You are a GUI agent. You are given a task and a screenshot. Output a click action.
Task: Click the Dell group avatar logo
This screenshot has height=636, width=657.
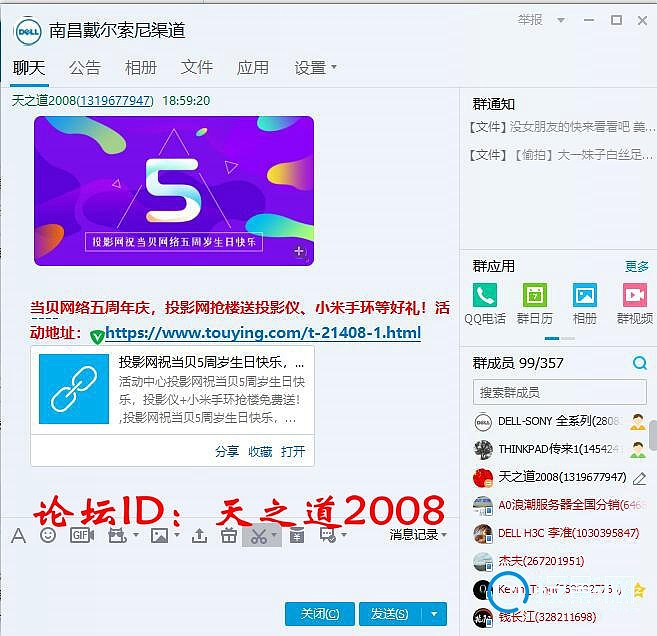click(28, 31)
